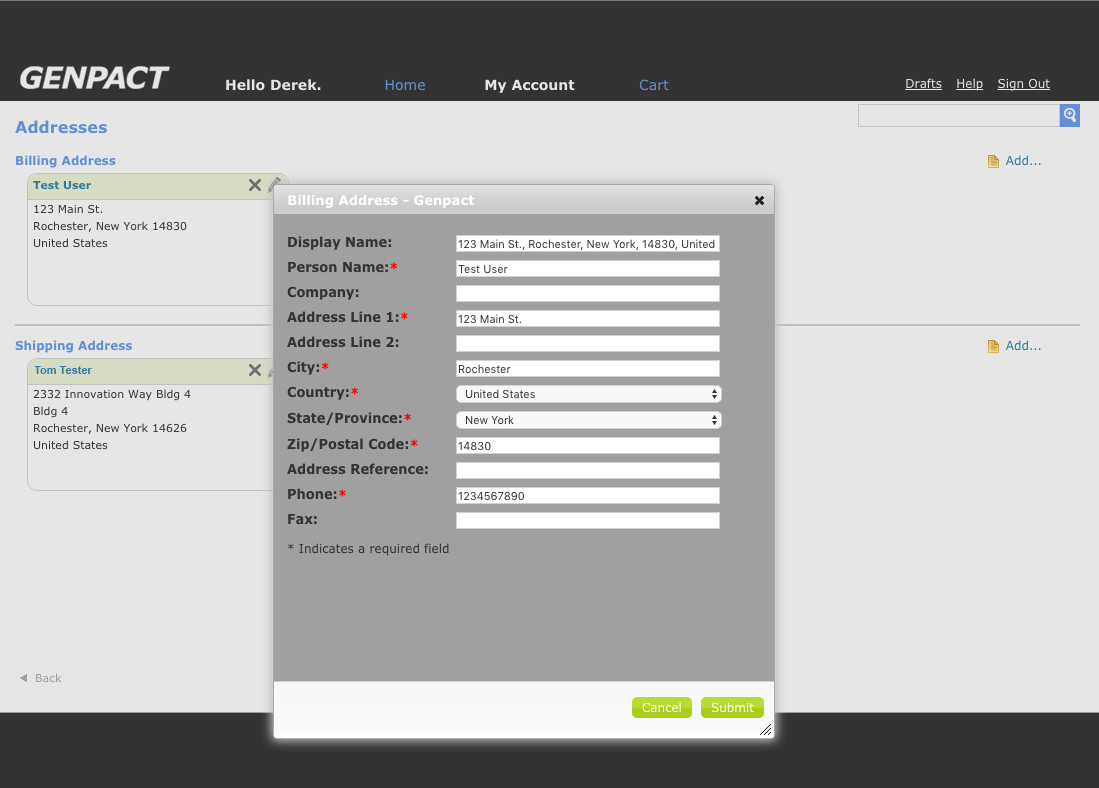Click the Genpact logo
Screen dimensions: 1099x788
(94, 78)
